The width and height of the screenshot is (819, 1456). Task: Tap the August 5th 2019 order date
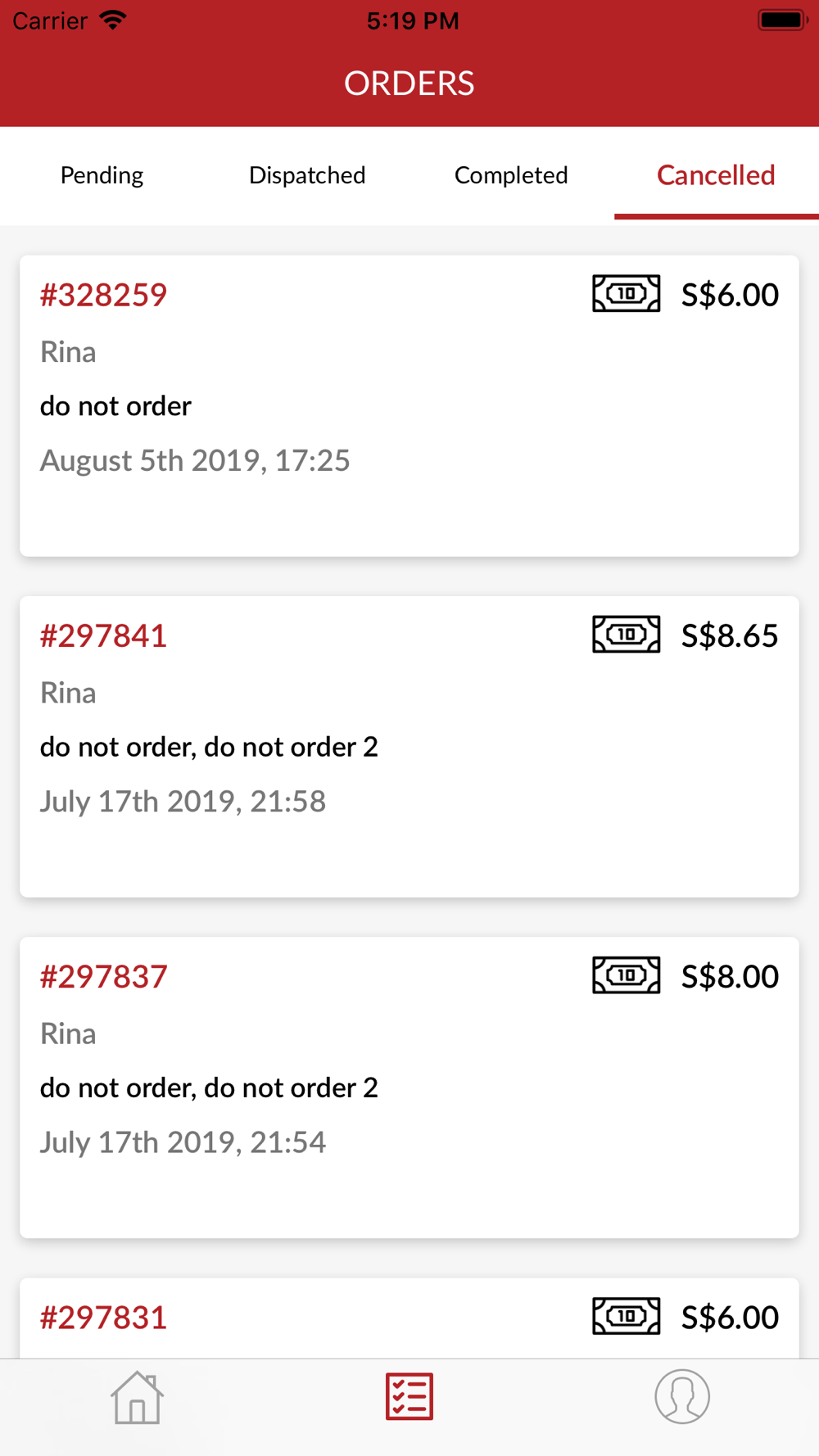tap(195, 460)
